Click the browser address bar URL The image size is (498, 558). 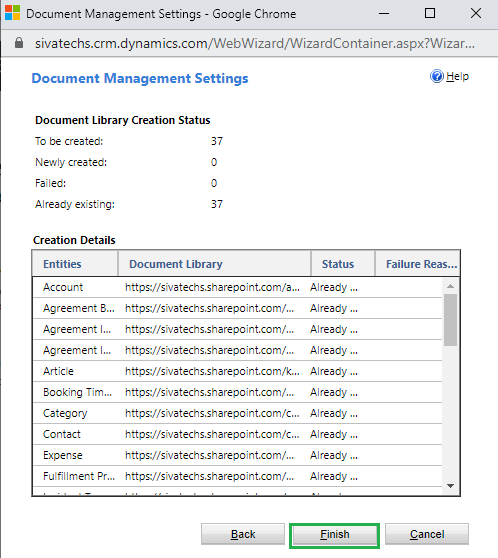(255, 43)
